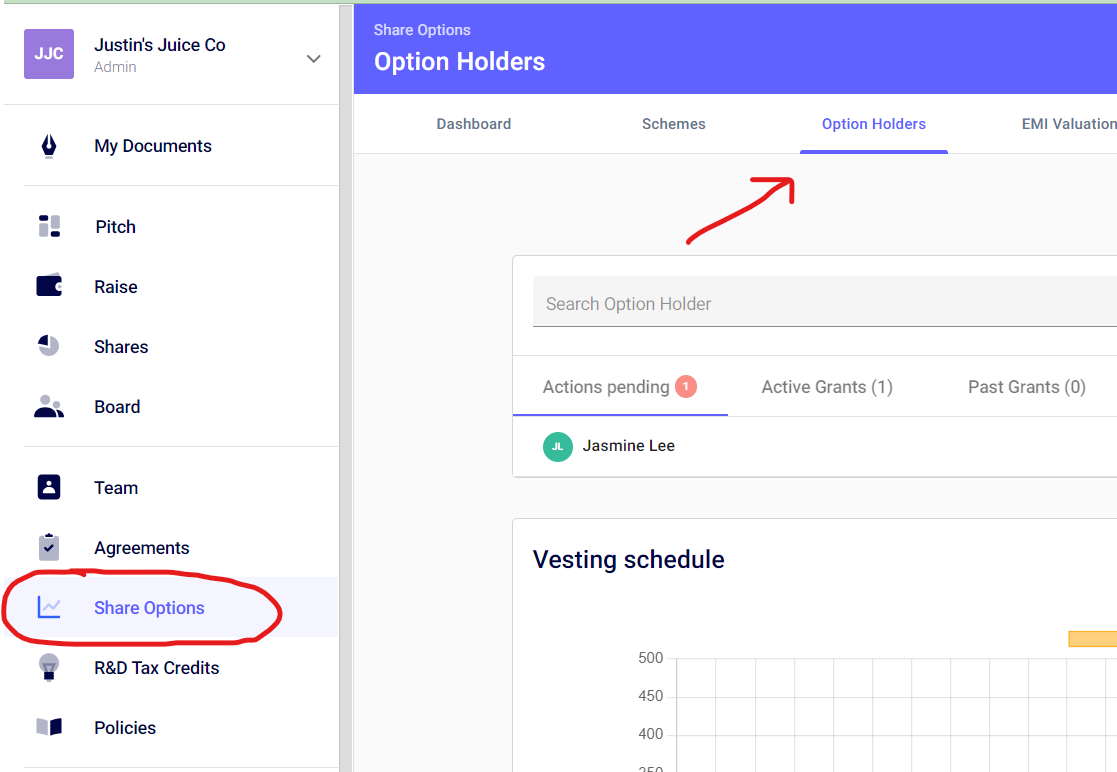1117x772 pixels.
Task: Switch to the Schemes tab
Action: 674,124
